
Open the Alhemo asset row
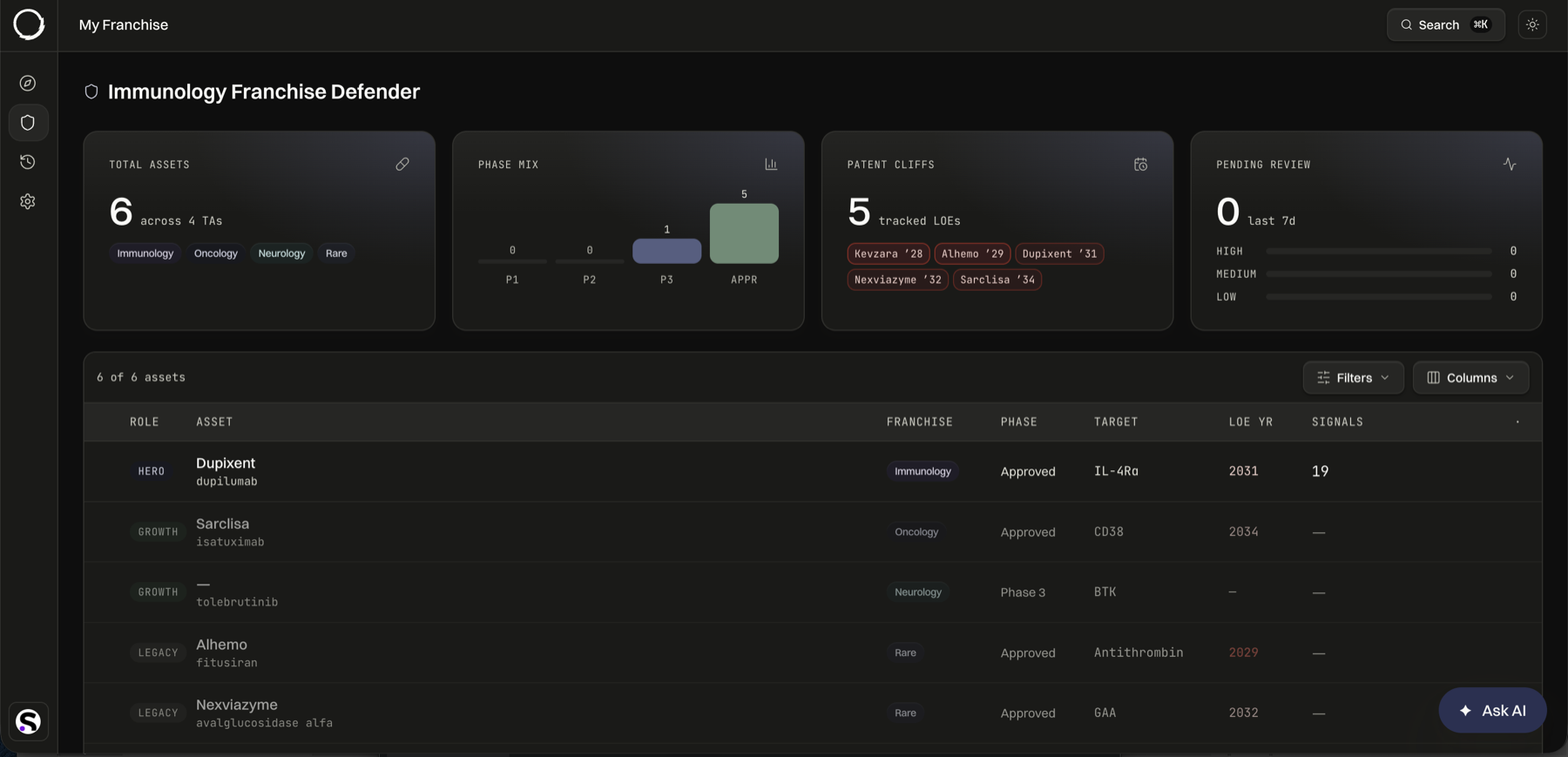pos(813,652)
